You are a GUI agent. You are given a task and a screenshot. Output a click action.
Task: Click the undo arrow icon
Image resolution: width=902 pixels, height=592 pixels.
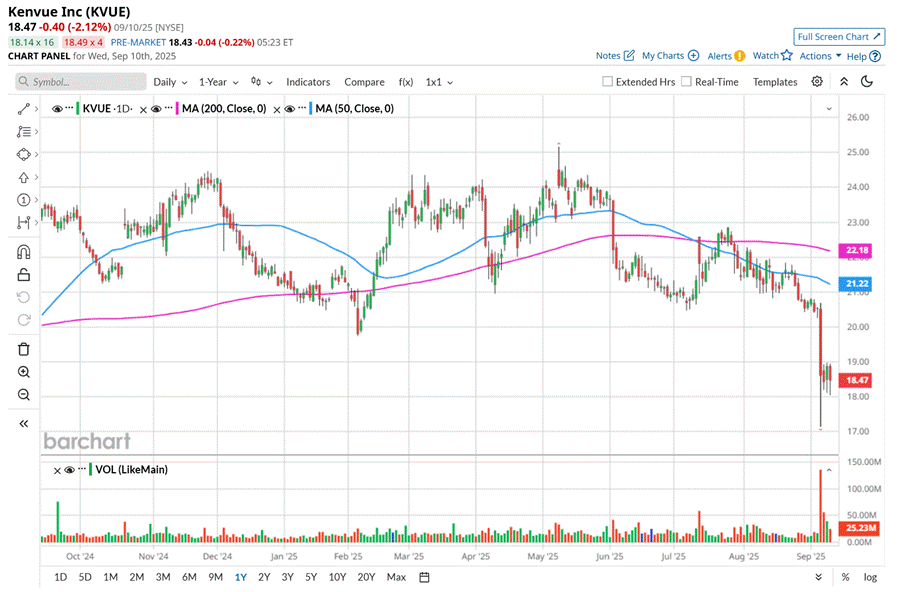(24, 297)
